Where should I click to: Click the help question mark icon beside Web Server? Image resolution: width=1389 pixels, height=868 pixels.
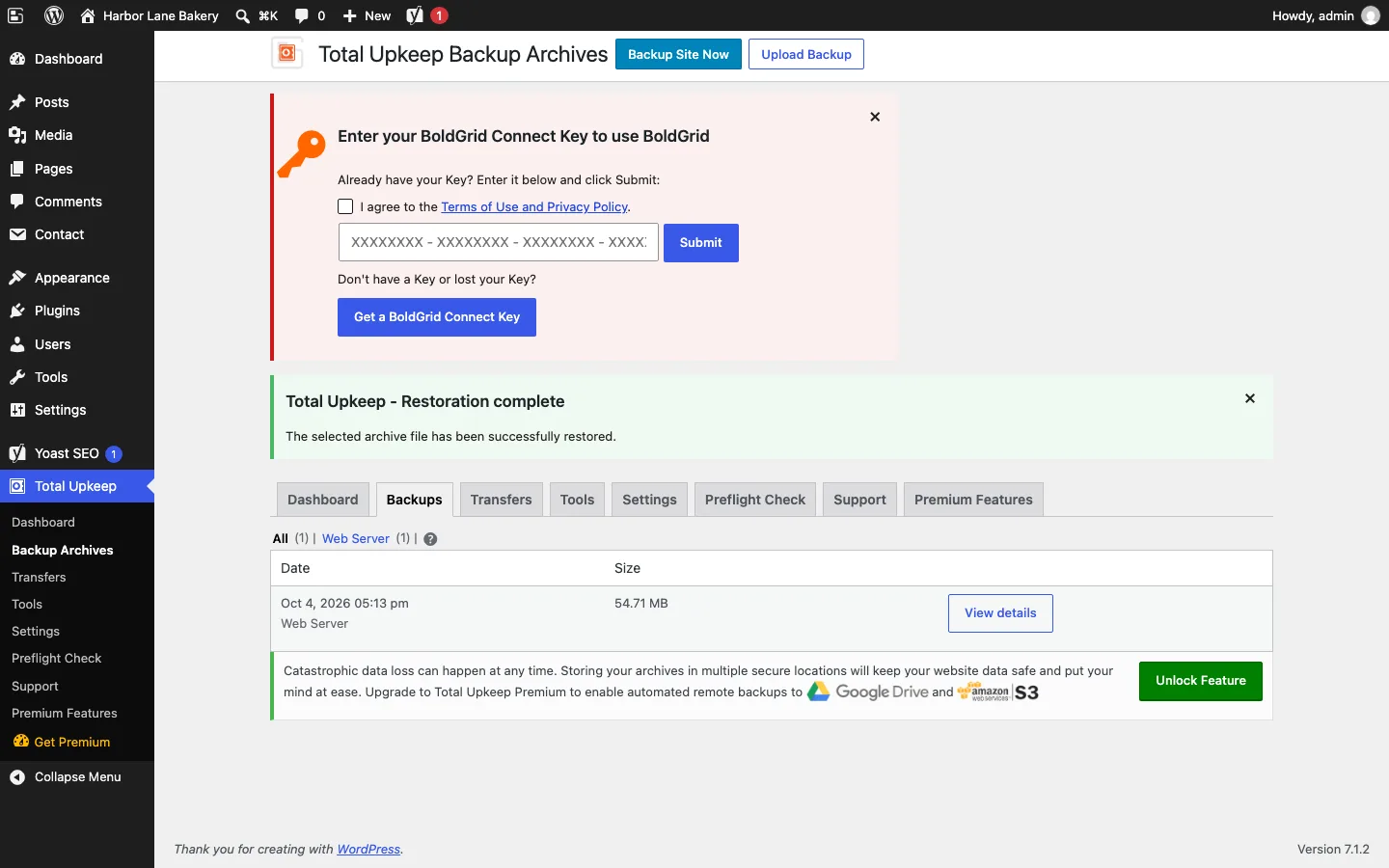(430, 539)
